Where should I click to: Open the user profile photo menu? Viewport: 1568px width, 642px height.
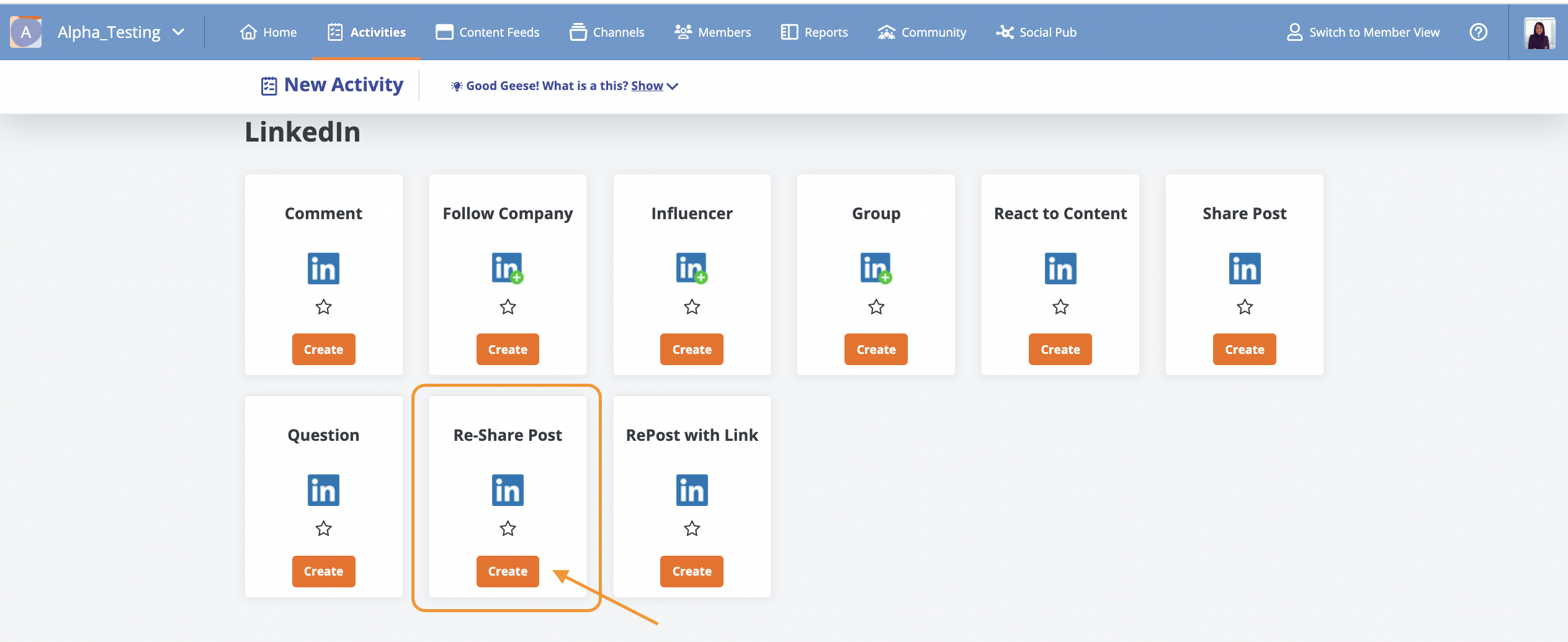tap(1539, 32)
